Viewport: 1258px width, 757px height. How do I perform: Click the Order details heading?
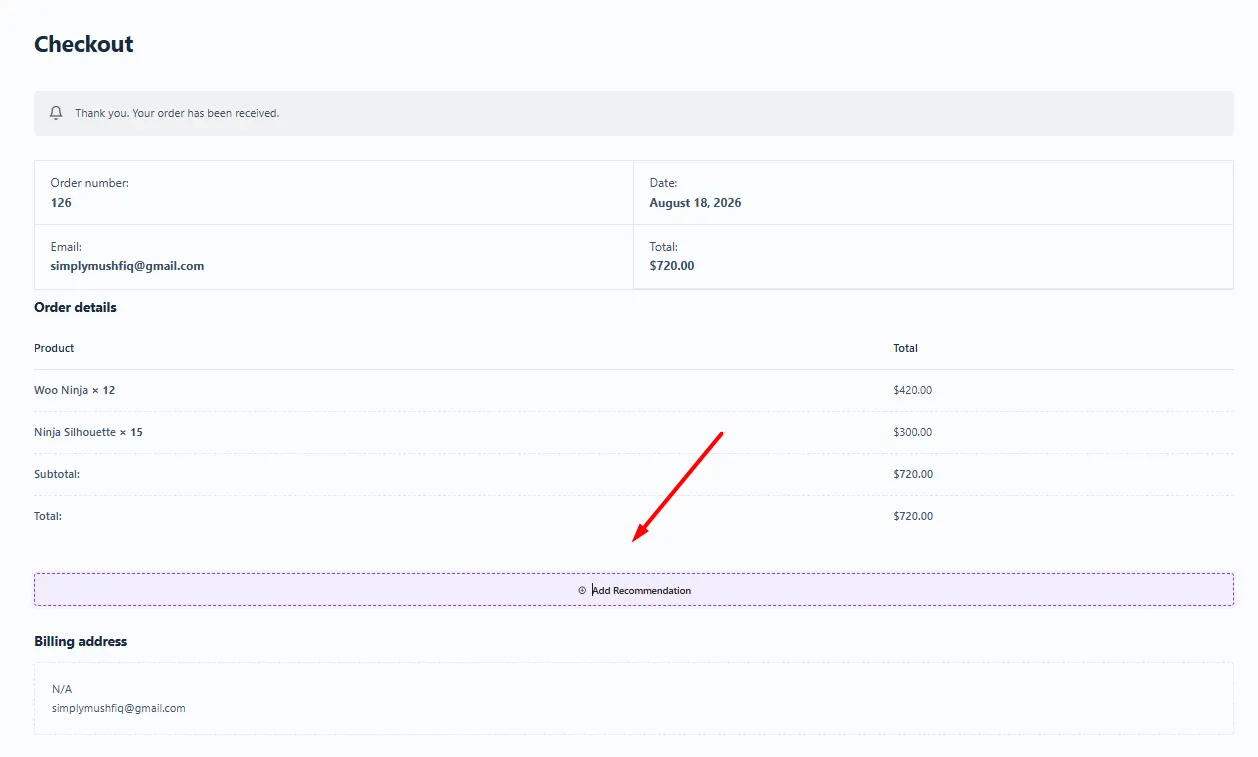pos(75,308)
